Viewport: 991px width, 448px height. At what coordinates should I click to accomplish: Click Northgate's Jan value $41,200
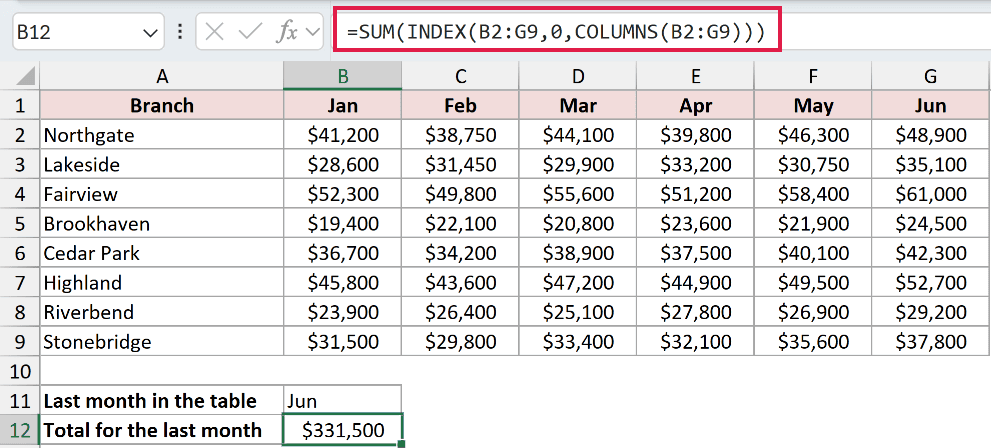point(343,135)
